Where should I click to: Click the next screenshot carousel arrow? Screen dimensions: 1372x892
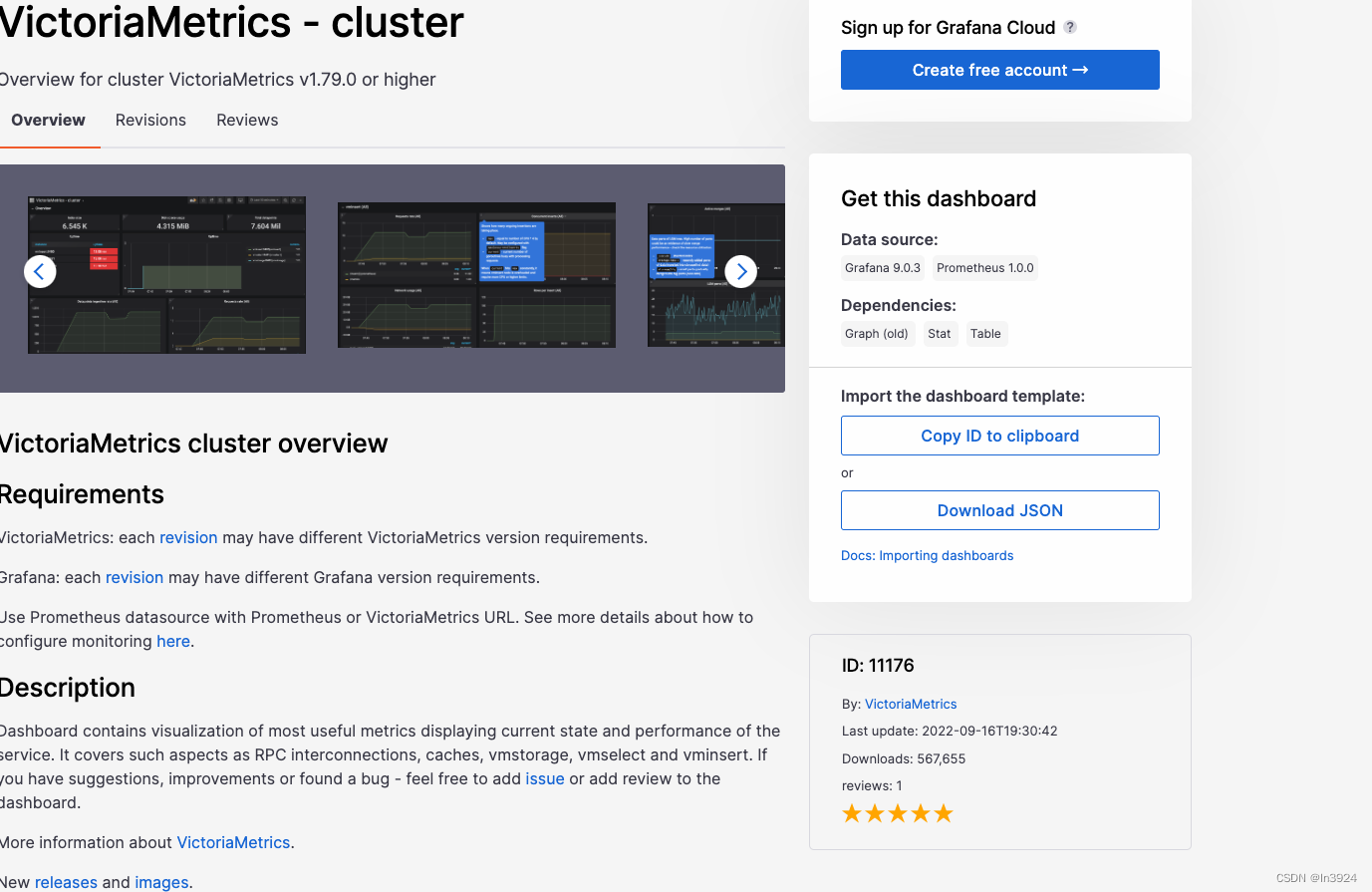(x=741, y=271)
